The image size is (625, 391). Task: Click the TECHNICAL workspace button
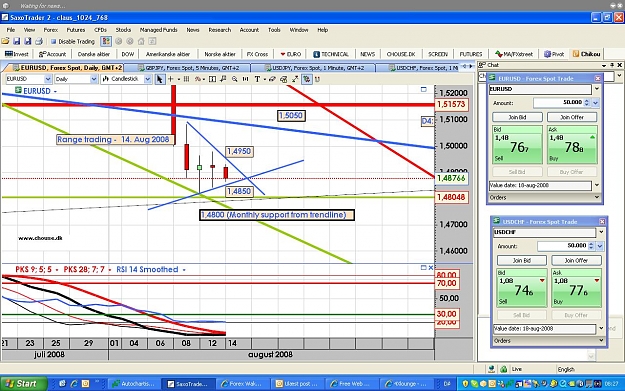click(x=331, y=54)
